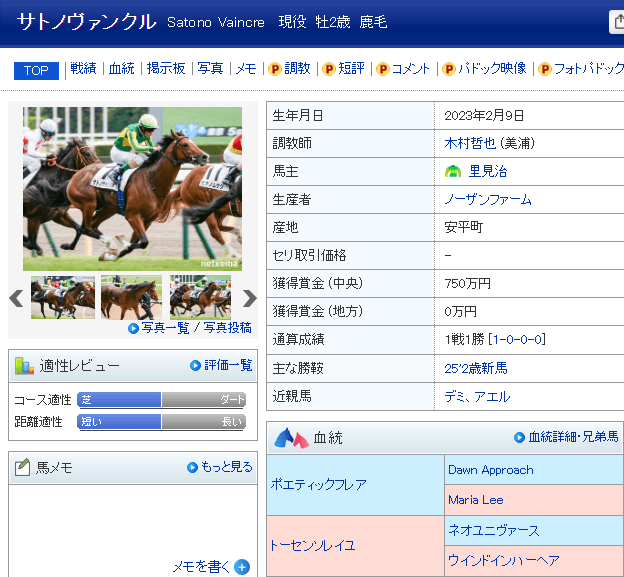
Task: Click the birth date 2023年2月9日
Action: tap(484, 116)
